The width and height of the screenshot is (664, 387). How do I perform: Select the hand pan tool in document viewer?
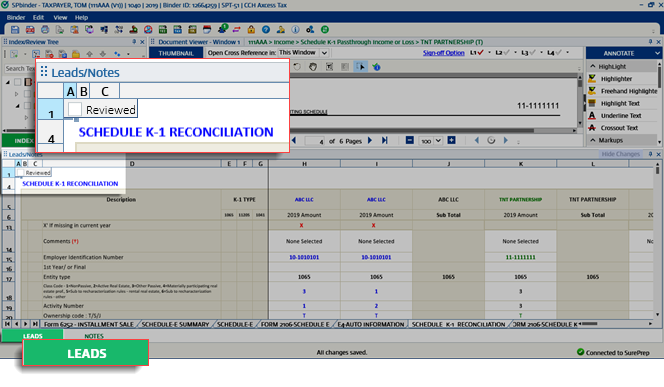pos(313,67)
